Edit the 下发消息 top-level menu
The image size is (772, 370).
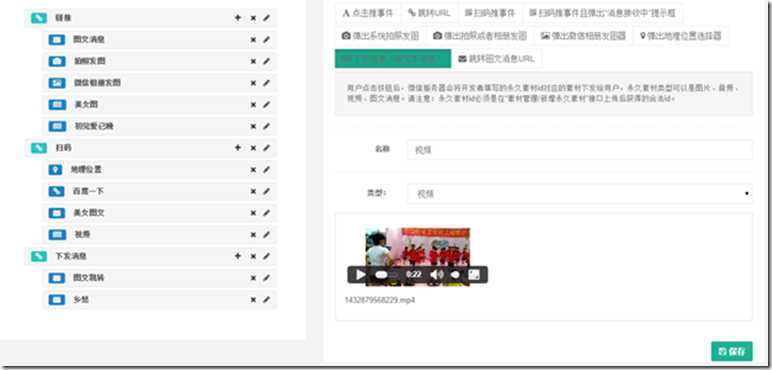266,256
